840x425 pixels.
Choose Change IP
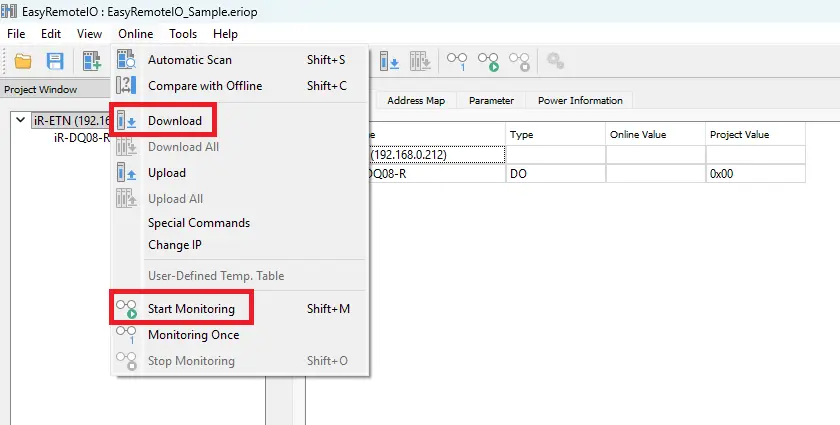click(x=240, y=244)
